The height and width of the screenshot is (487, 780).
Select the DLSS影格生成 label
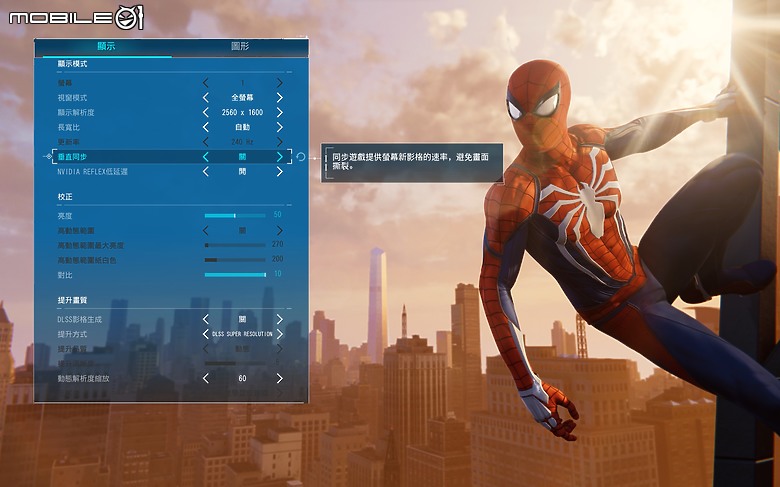(80, 319)
